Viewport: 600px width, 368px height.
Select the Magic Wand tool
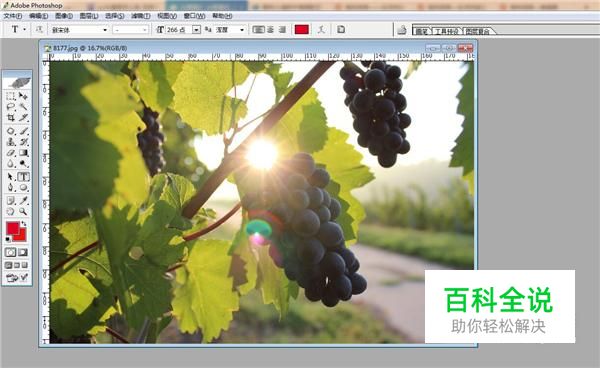click(24, 107)
